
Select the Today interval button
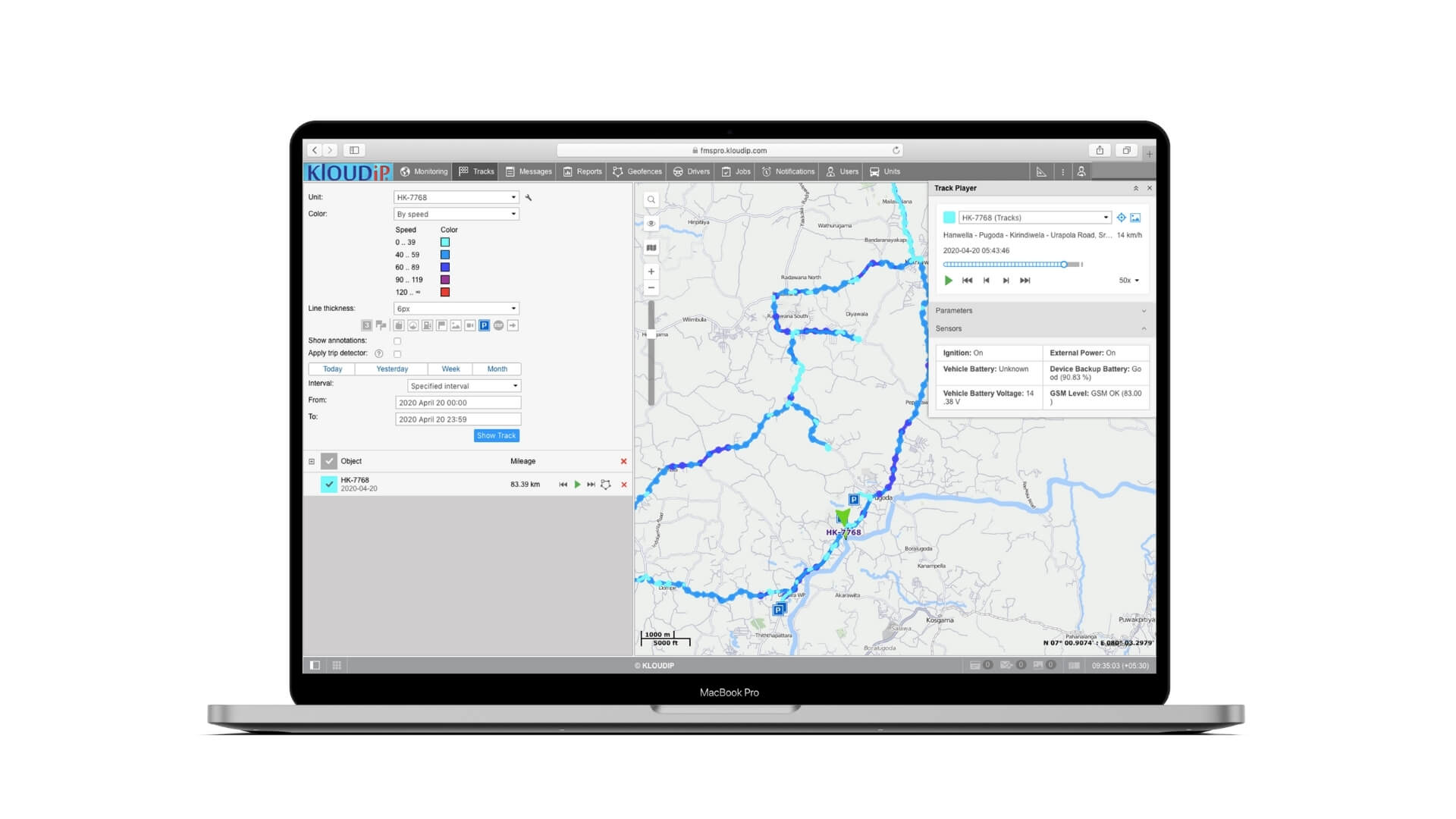click(332, 369)
